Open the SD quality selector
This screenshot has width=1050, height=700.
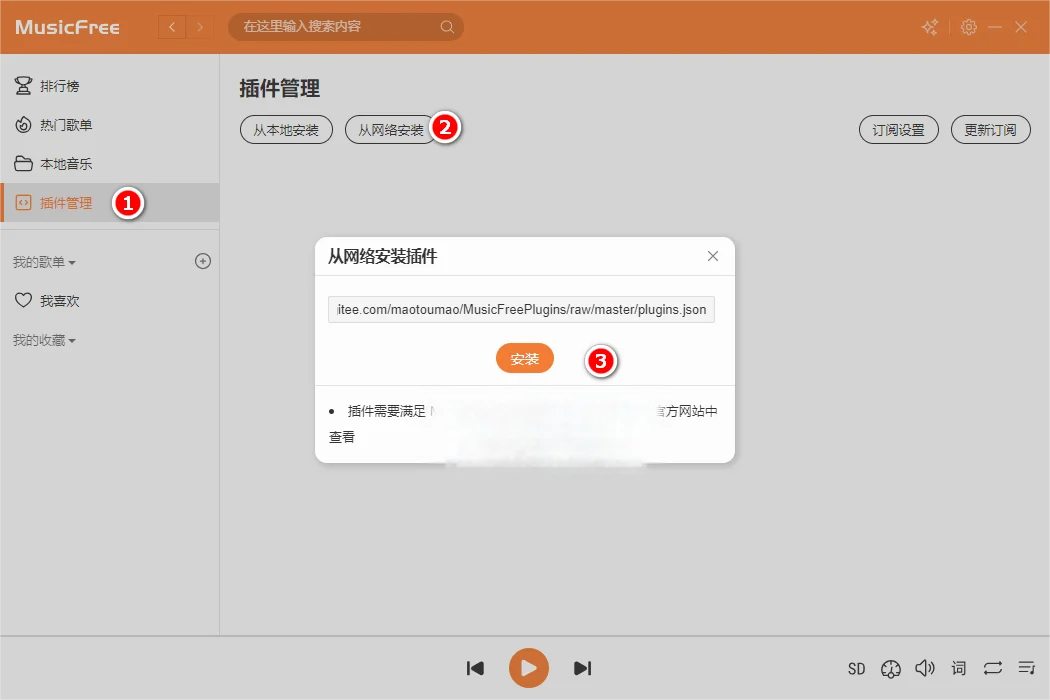pos(856,669)
